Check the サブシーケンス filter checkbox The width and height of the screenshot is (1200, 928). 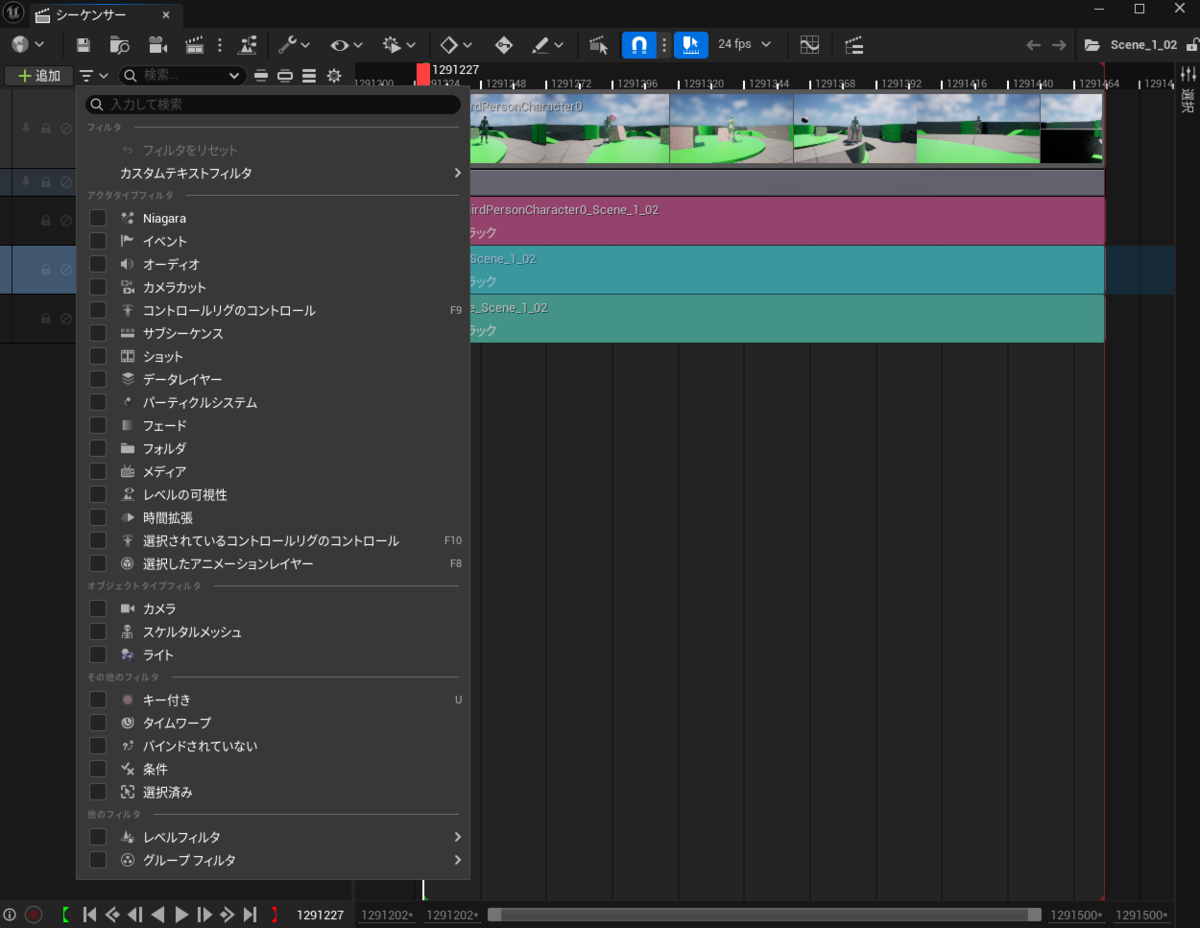[x=98, y=333]
